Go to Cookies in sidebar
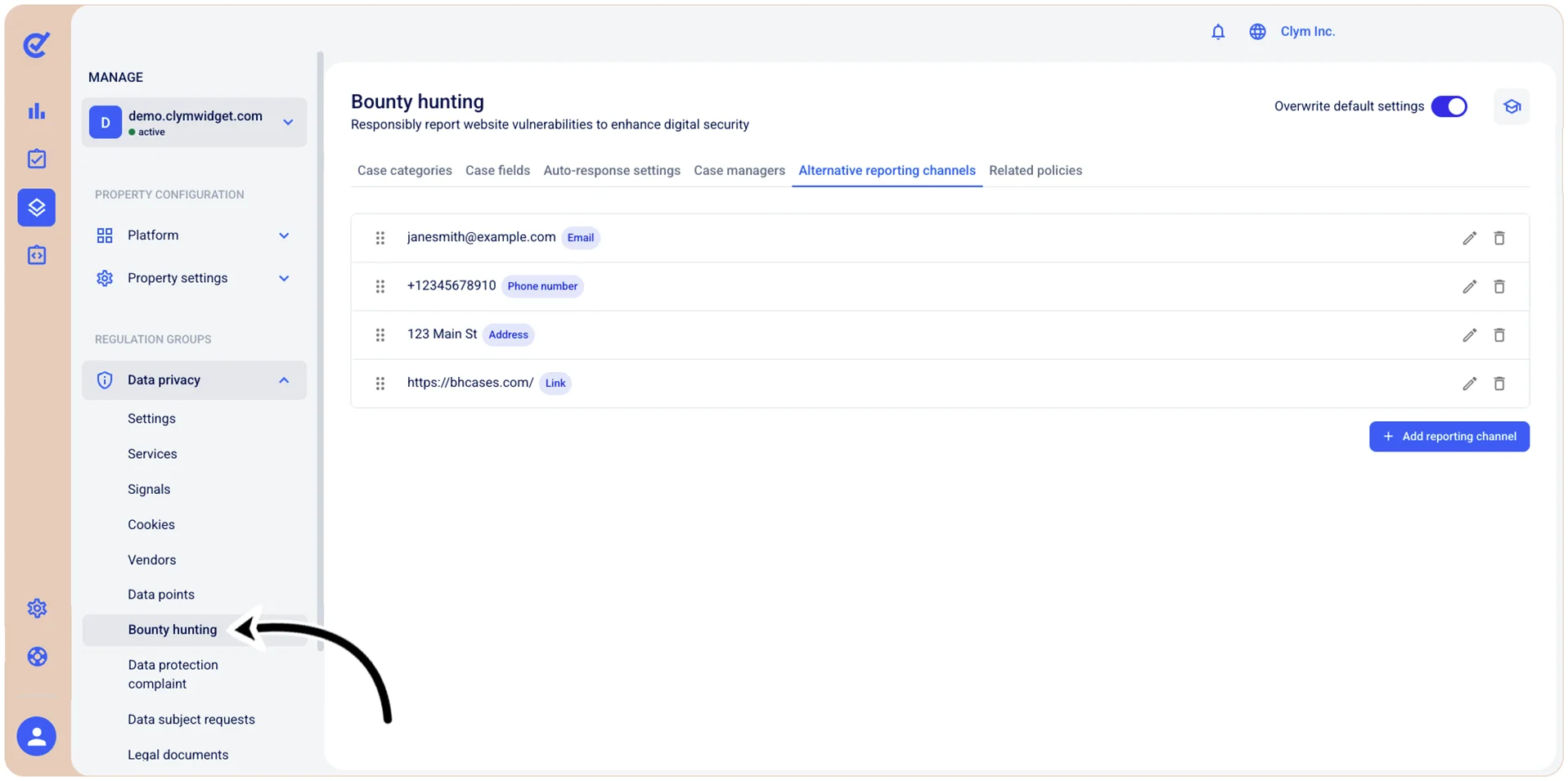 pos(151,524)
